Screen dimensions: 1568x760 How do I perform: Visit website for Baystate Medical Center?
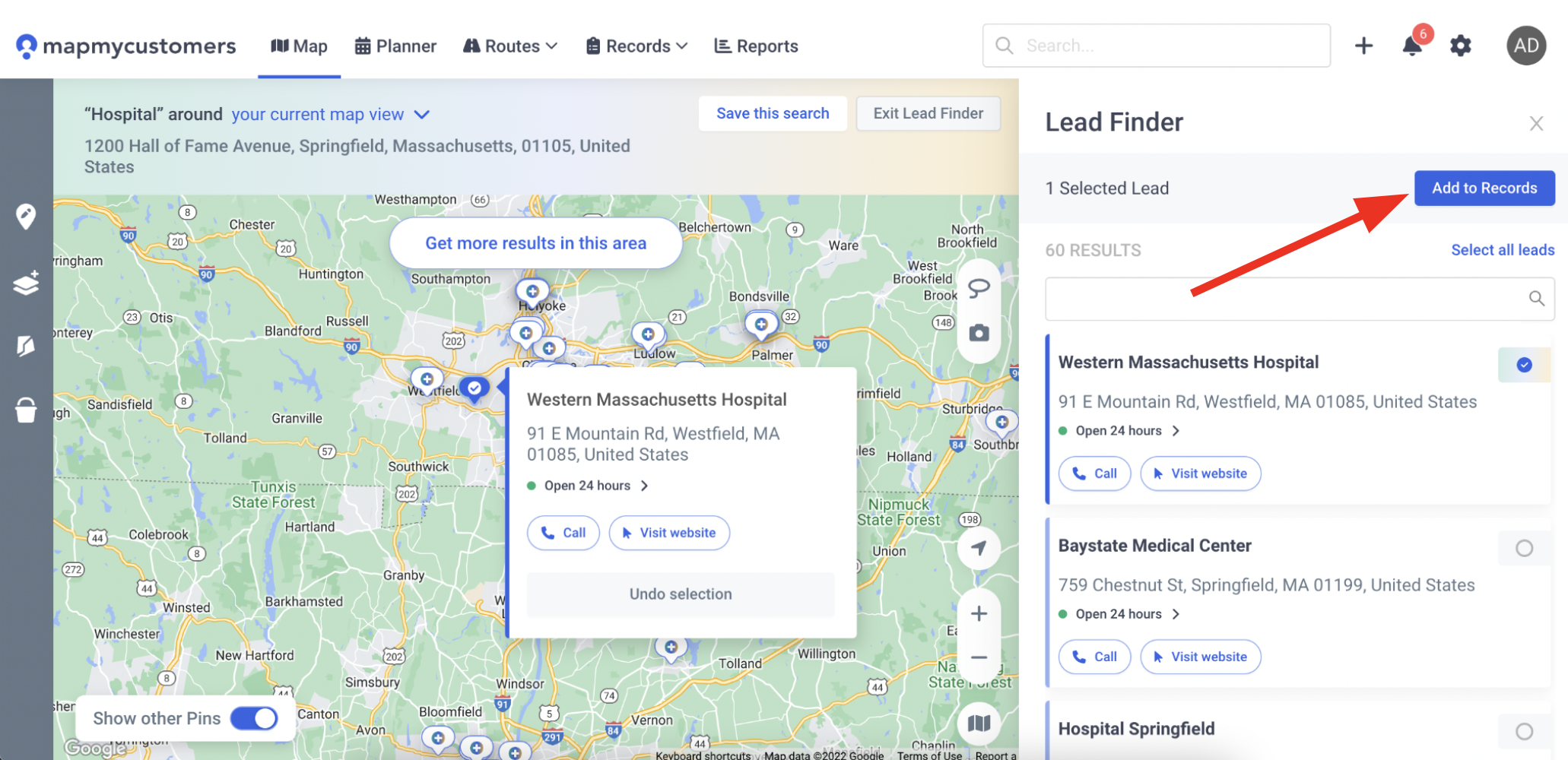(x=1201, y=657)
